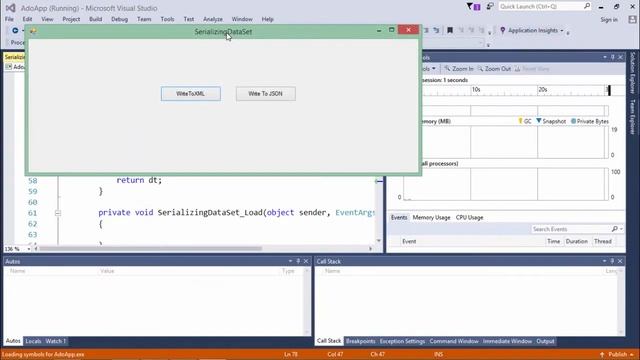Click the account avatar icon beside Sign in
The height and width of the screenshot is (360, 640).
tap(632, 19)
